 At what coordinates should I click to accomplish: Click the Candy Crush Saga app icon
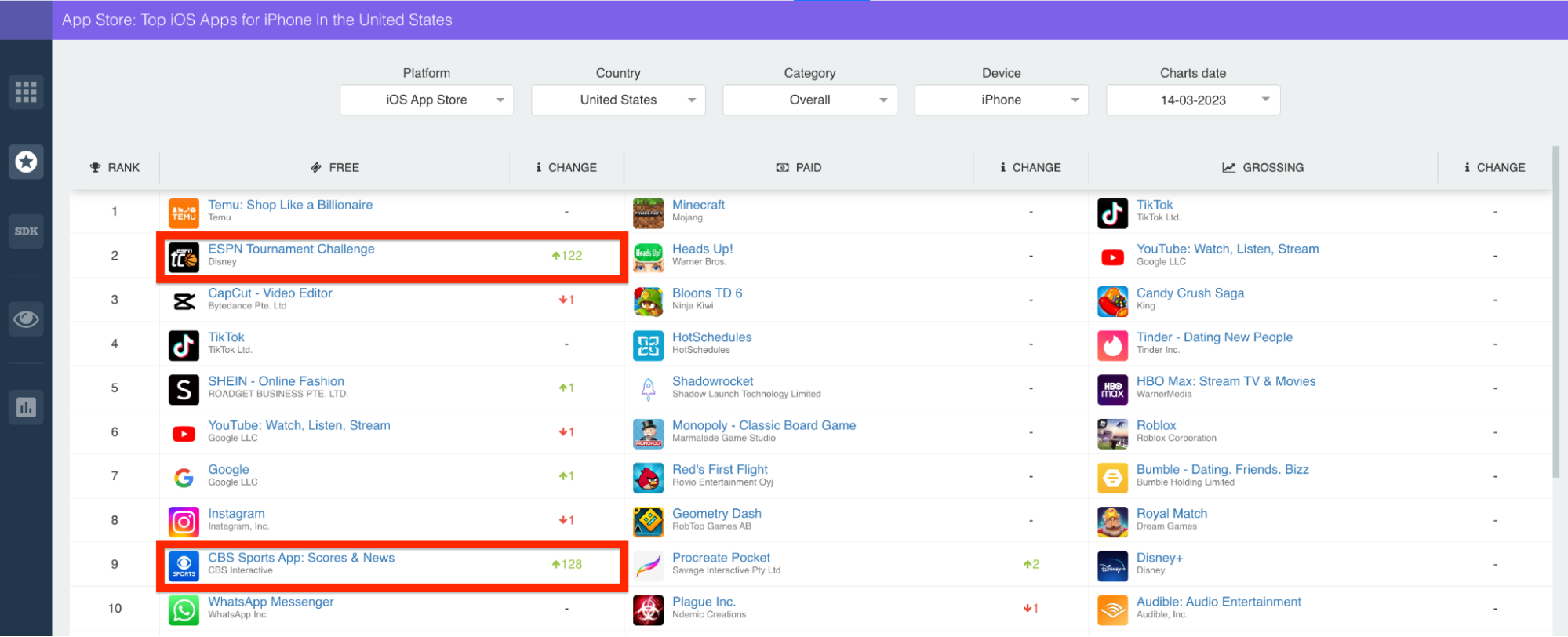pyautogui.click(x=1112, y=301)
